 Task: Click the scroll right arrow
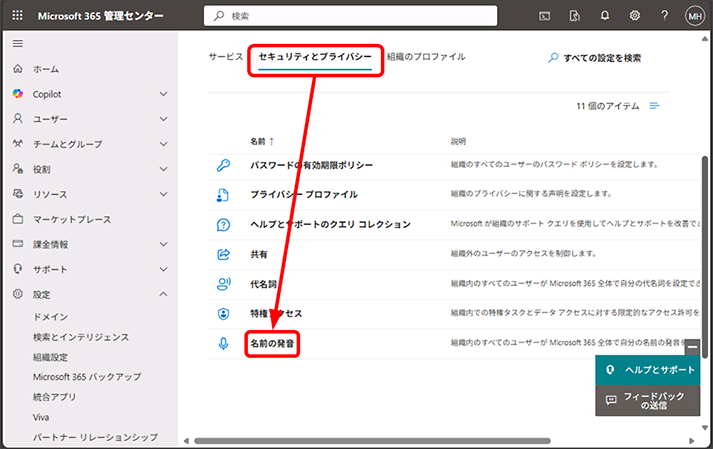coord(692,441)
